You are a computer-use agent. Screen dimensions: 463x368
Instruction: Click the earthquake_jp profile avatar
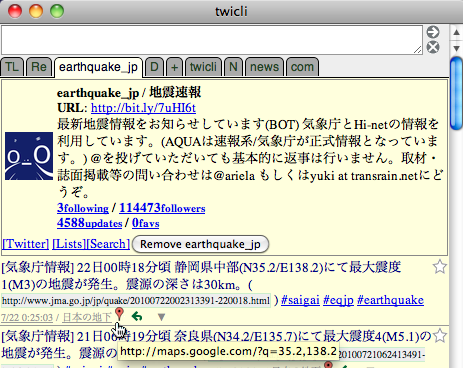click(x=29, y=156)
